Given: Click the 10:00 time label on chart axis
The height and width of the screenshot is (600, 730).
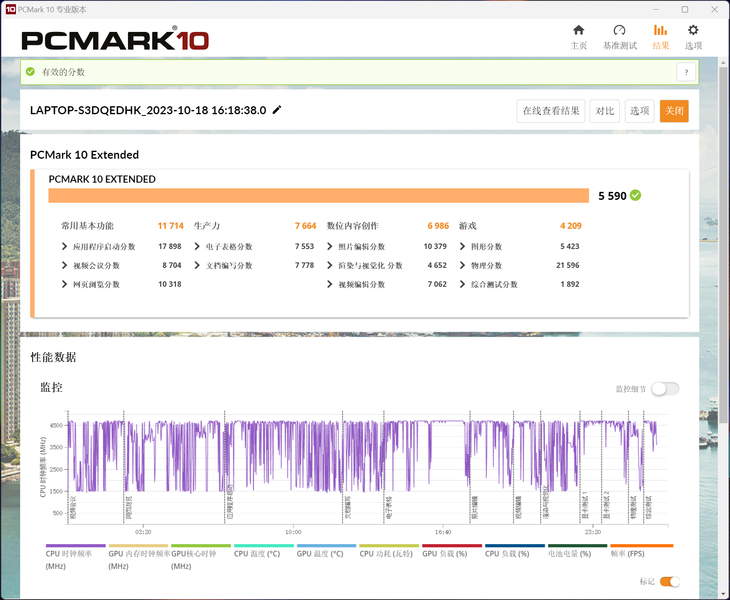Looking at the screenshot, I should point(293,532).
